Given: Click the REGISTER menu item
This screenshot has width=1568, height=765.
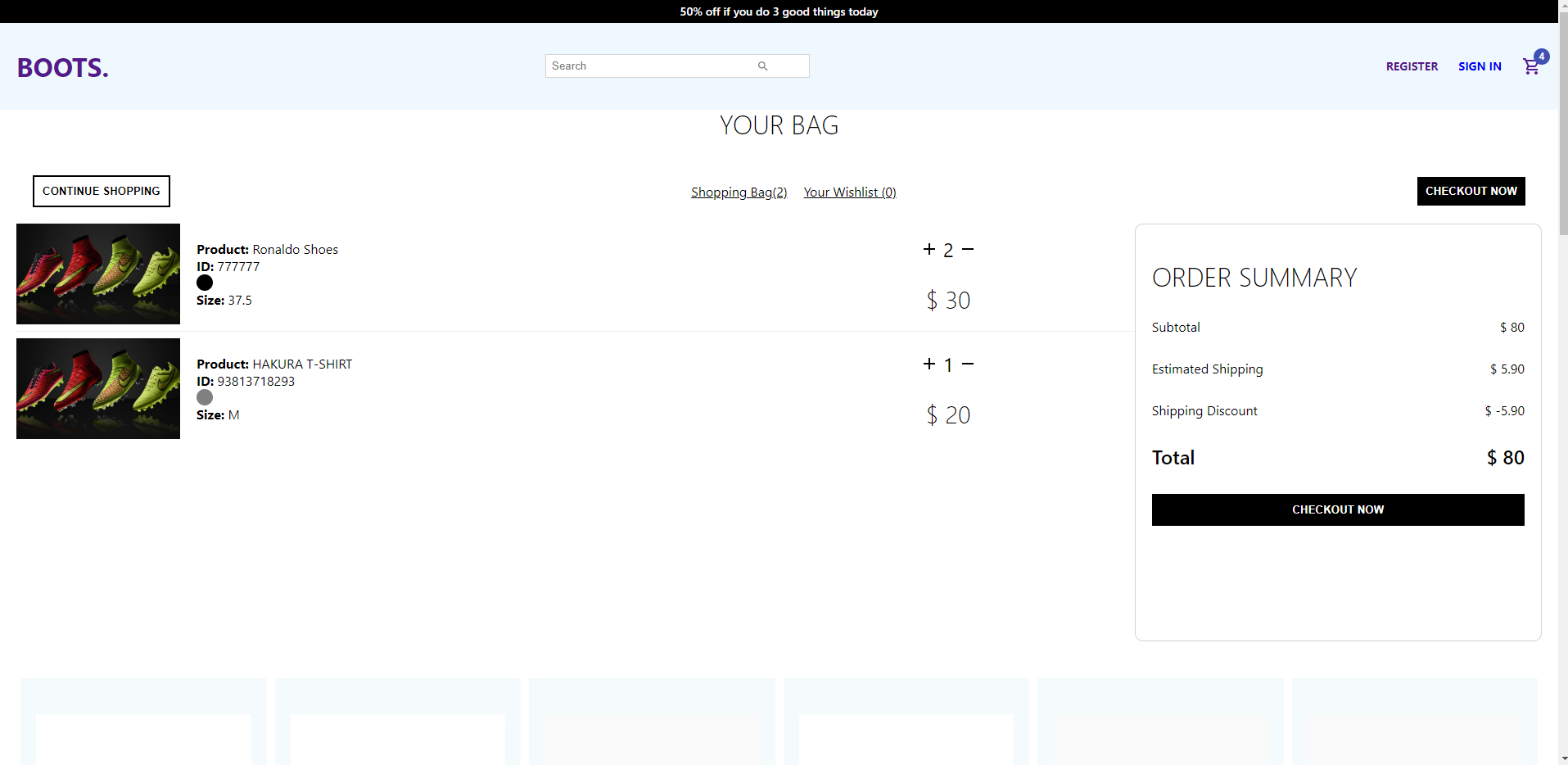Looking at the screenshot, I should click(1411, 66).
